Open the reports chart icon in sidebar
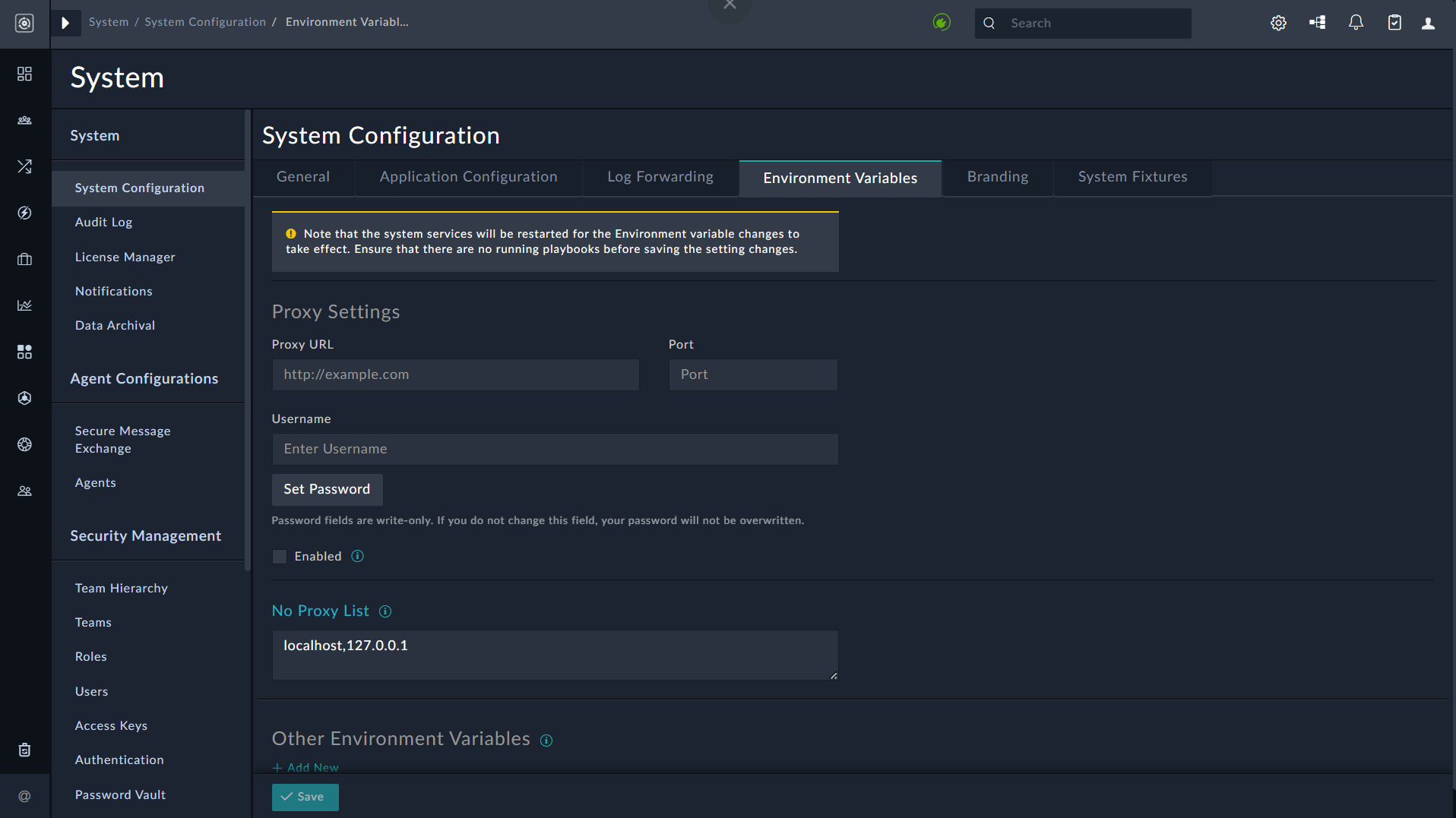 (x=24, y=305)
